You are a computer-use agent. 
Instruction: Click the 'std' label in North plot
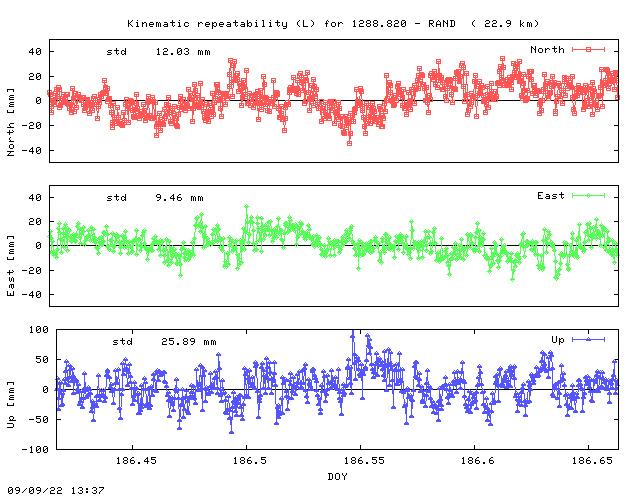pos(116,52)
